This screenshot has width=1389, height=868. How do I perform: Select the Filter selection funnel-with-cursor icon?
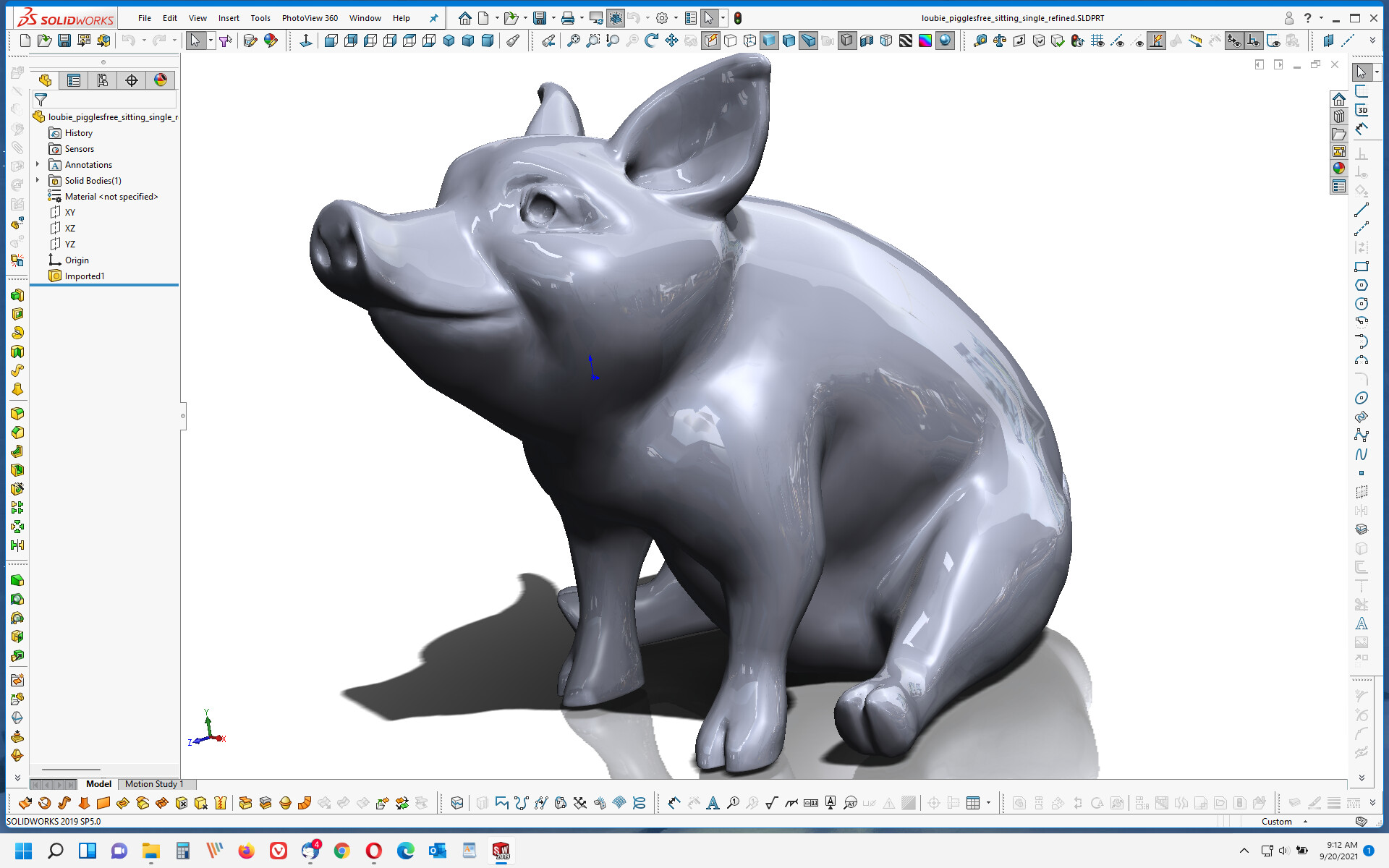click(225, 41)
